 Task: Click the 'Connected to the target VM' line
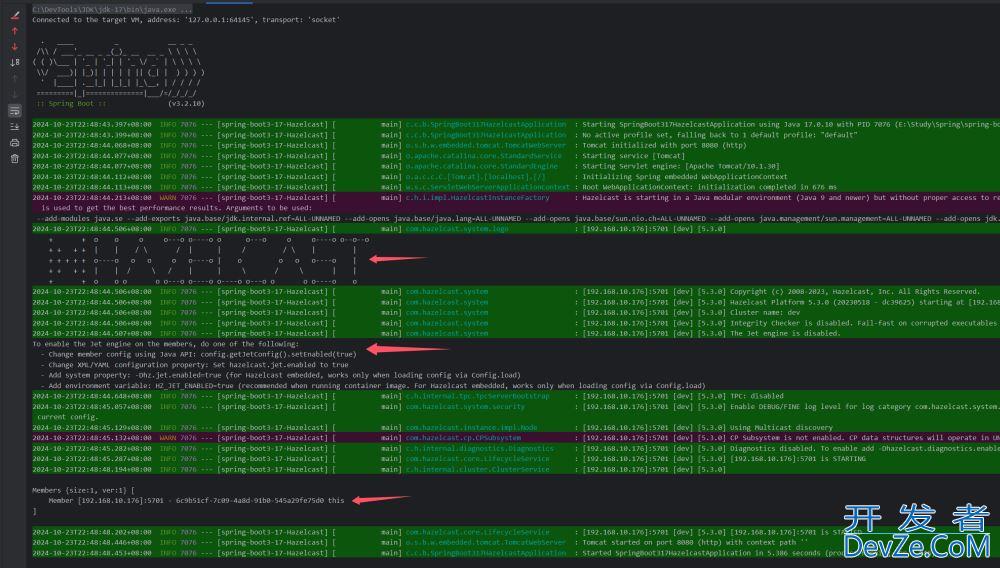click(x=186, y=20)
